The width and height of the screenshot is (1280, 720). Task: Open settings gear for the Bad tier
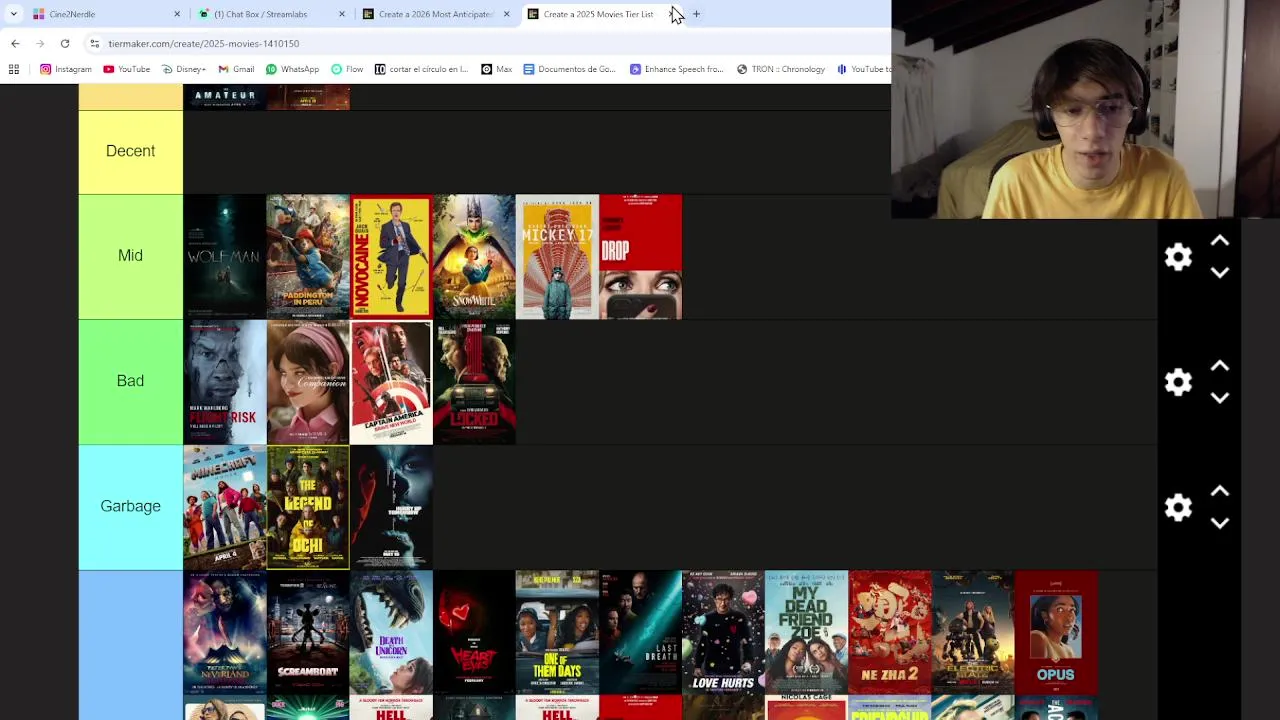click(x=1178, y=382)
